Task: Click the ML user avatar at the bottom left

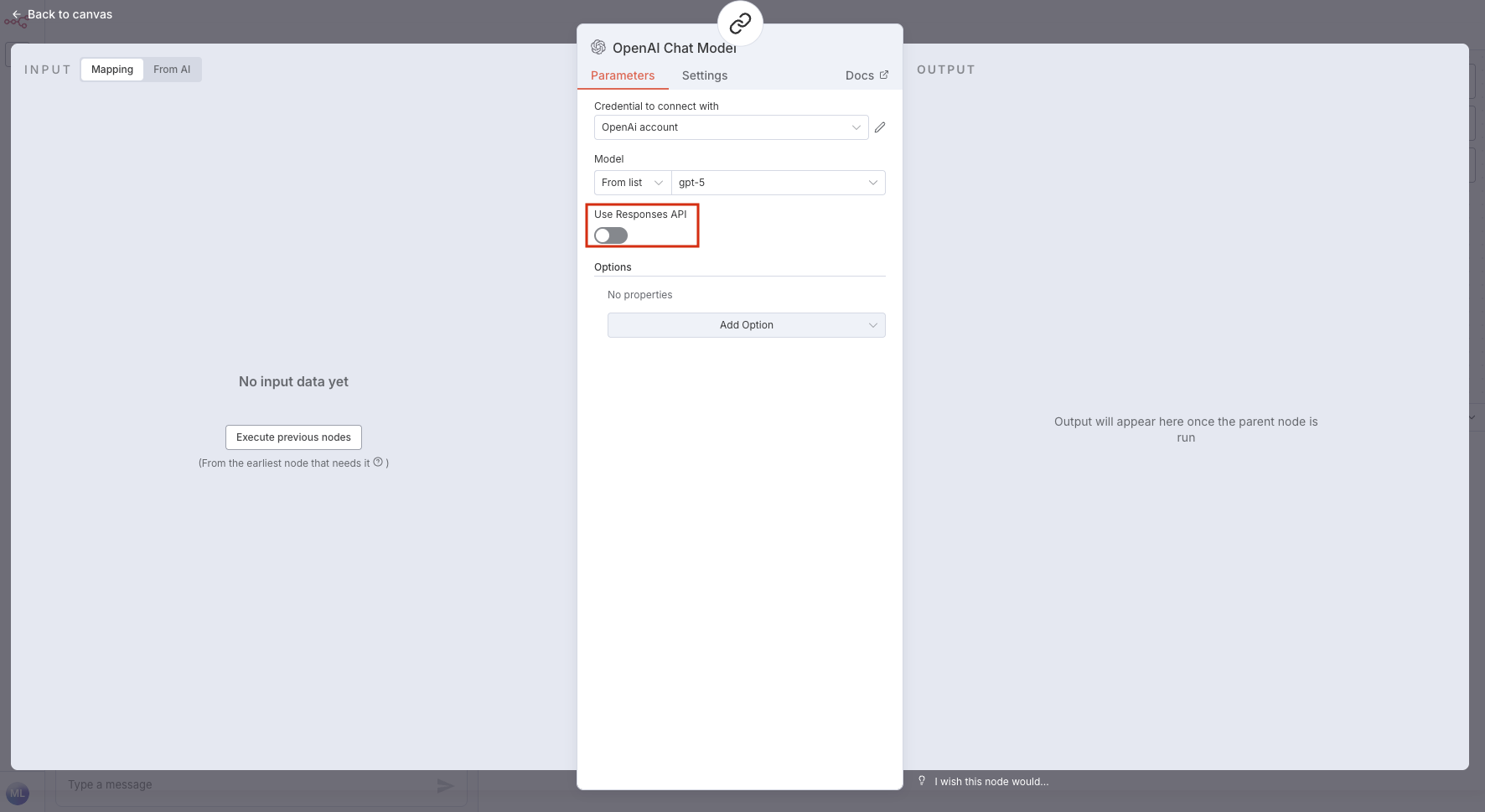Action: coord(18,793)
